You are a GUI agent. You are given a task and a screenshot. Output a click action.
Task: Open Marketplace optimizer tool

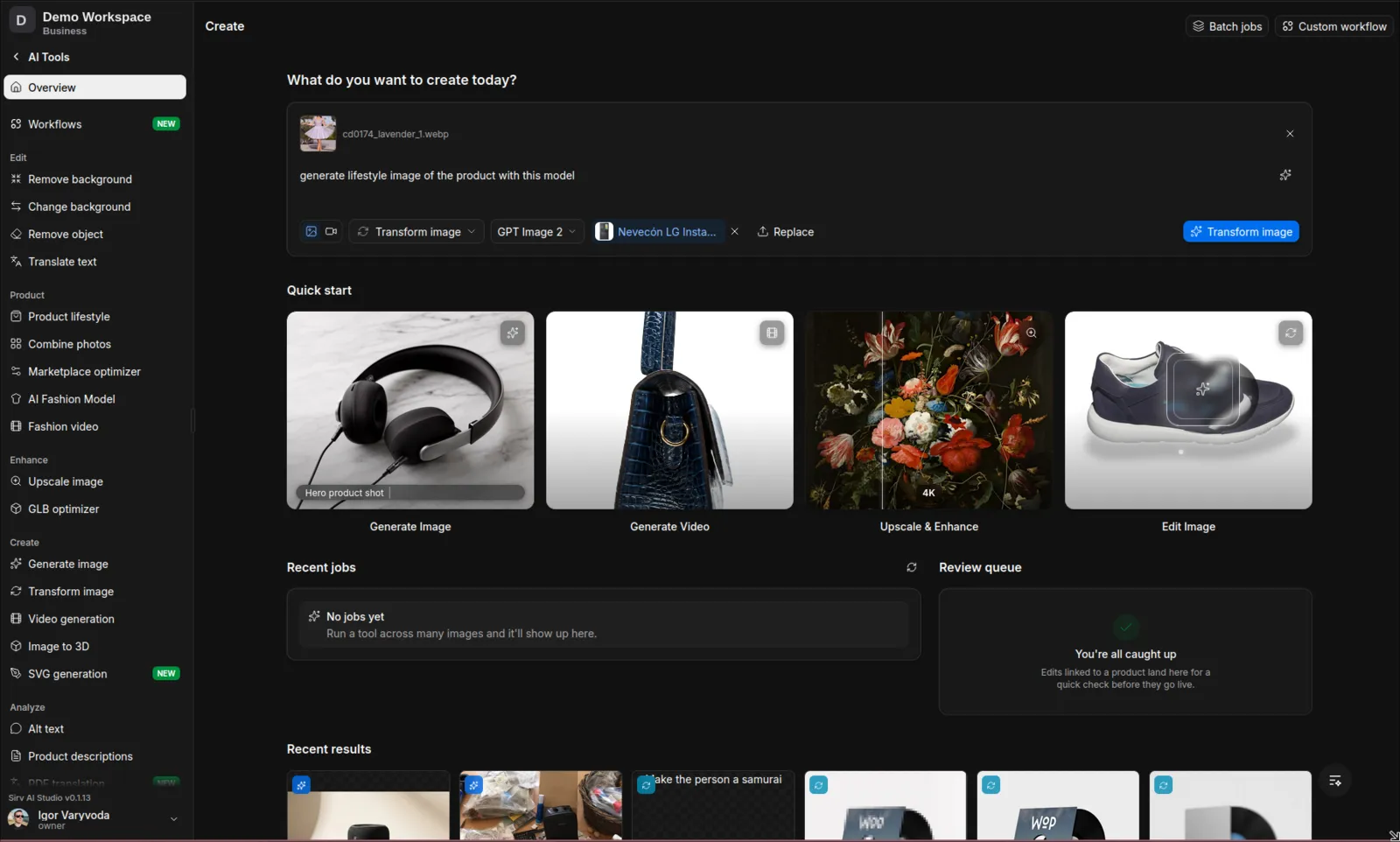click(x=94, y=372)
